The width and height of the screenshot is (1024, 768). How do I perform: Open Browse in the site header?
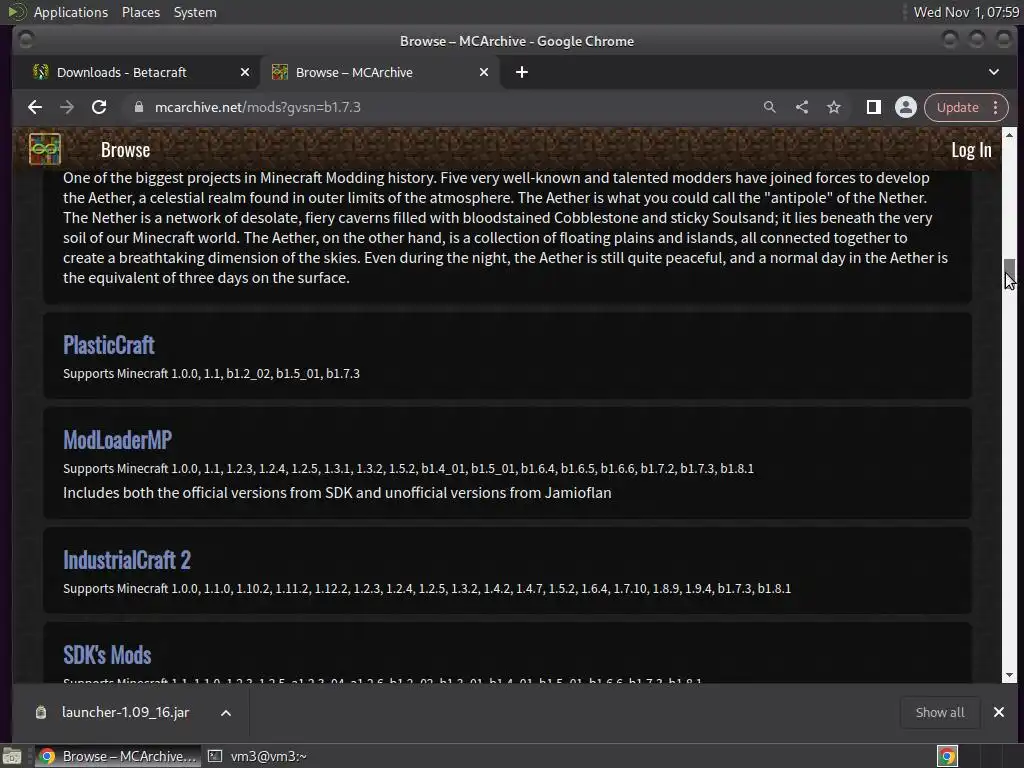(125, 150)
